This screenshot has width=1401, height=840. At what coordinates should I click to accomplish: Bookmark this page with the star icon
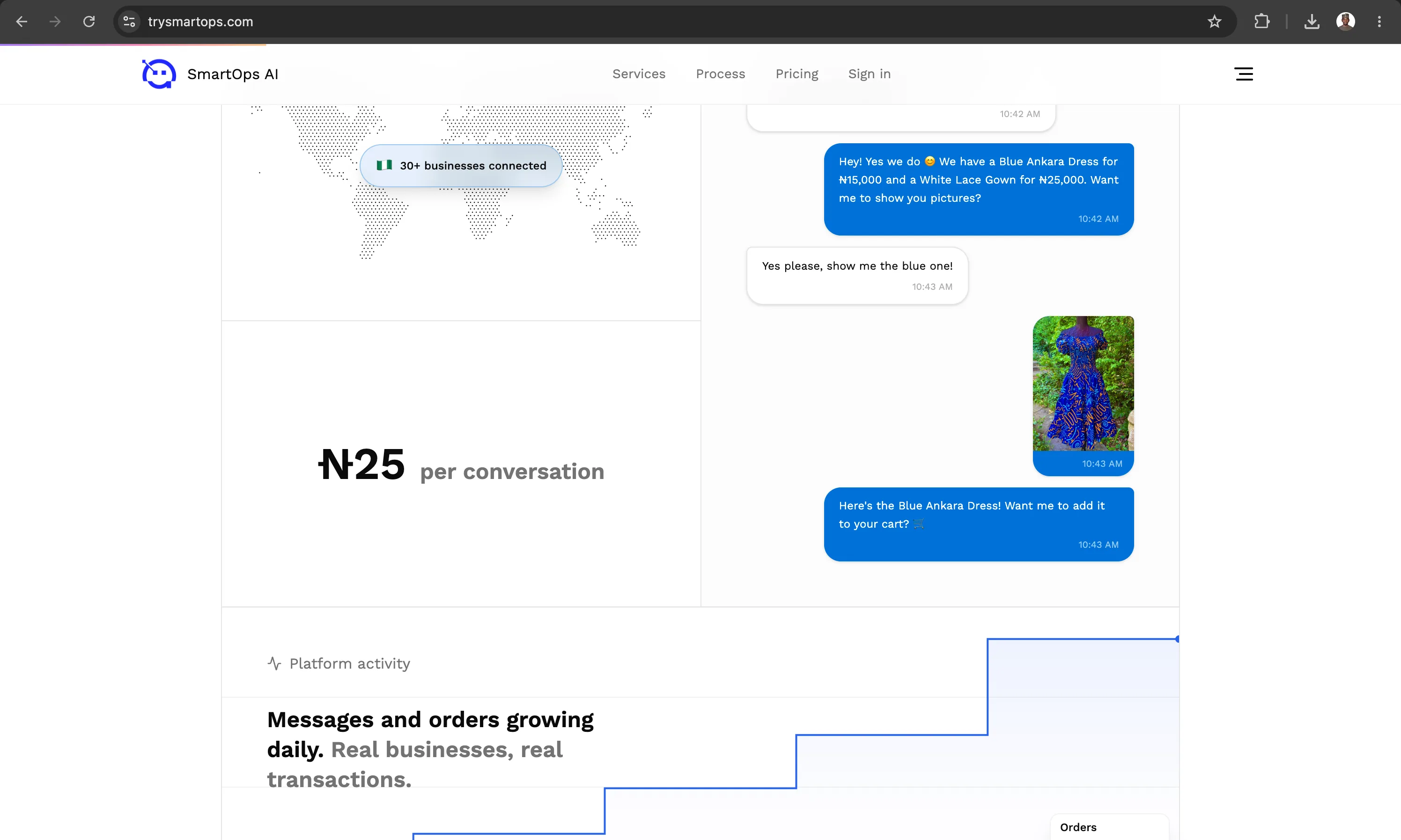click(1214, 22)
